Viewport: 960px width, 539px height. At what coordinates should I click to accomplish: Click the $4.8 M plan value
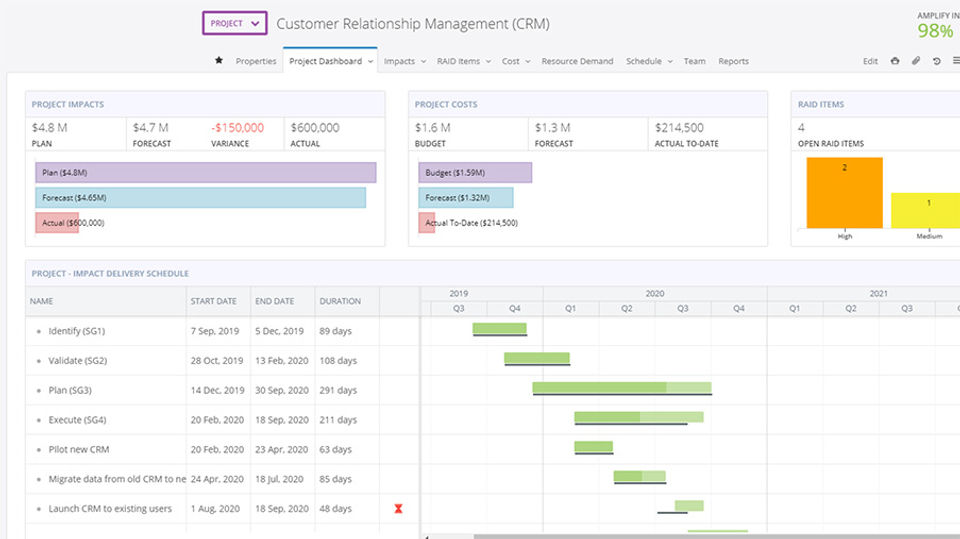50,127
